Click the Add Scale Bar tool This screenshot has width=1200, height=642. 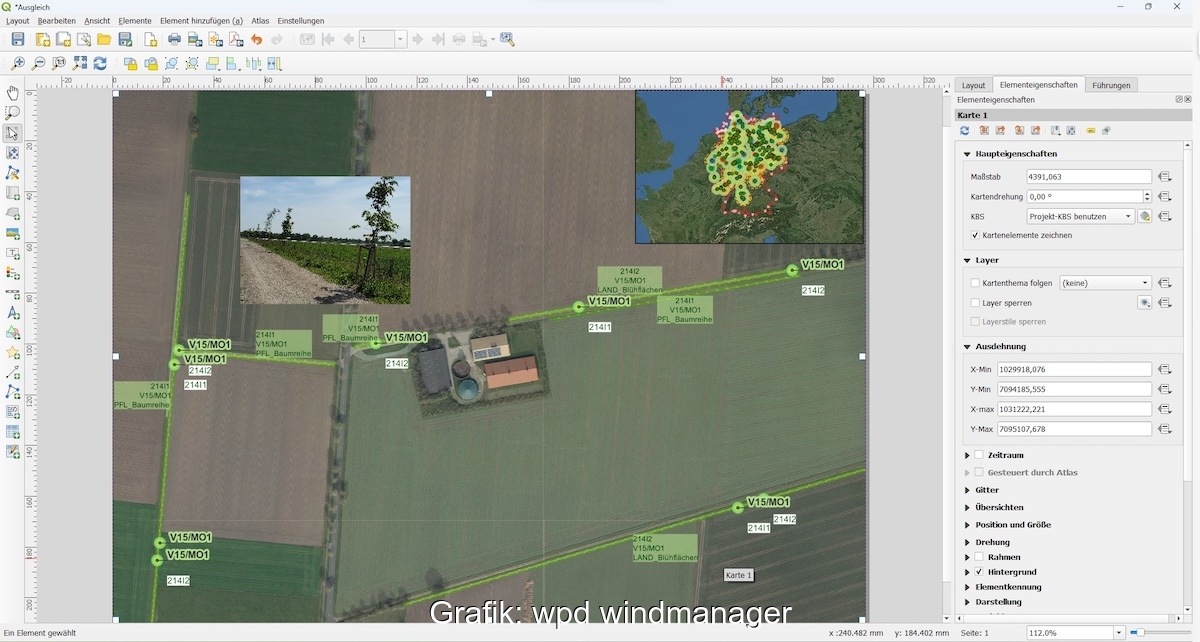pyautogui.click(x=13, y=293)
